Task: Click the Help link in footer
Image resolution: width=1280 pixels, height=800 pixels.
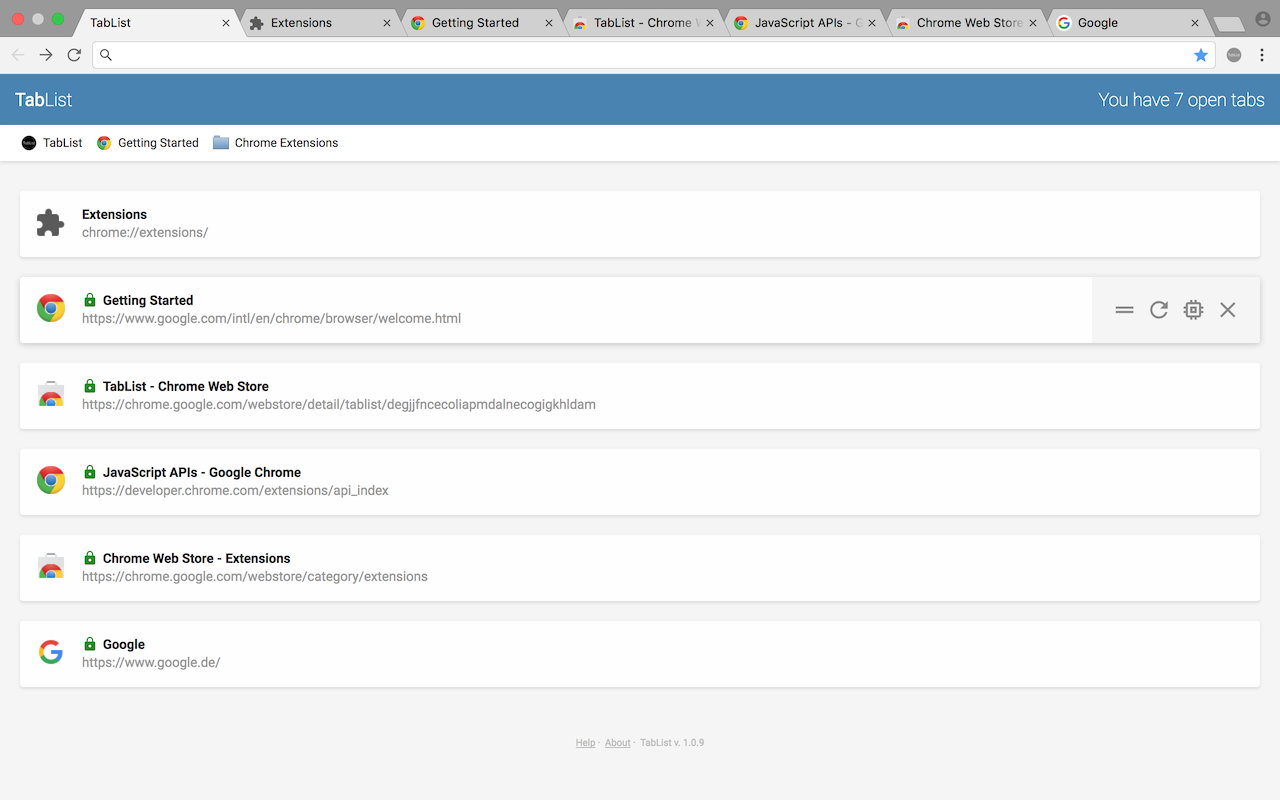Action: point(585,743)
